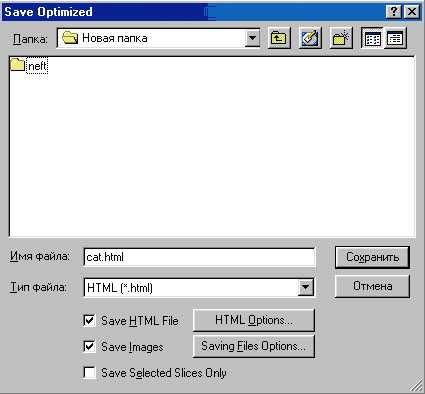The width and height of the screenshot is (425, 394).
Task: Switch to details view
Action: (x=395, y=38)
